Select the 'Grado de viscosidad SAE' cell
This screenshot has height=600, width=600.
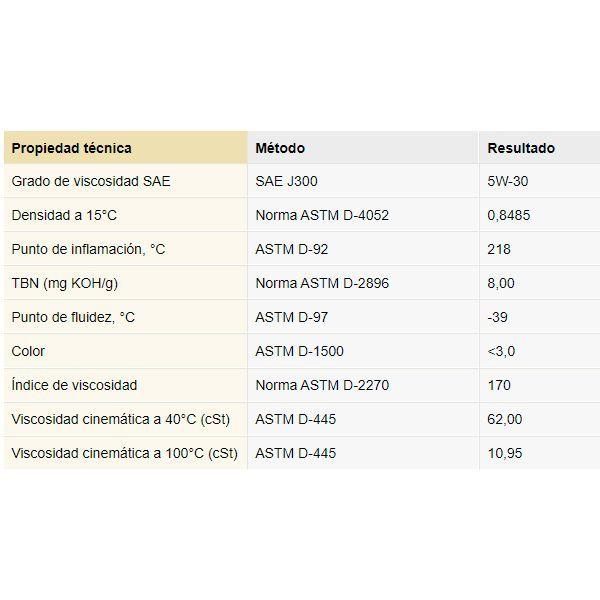[x=126, y=181]
